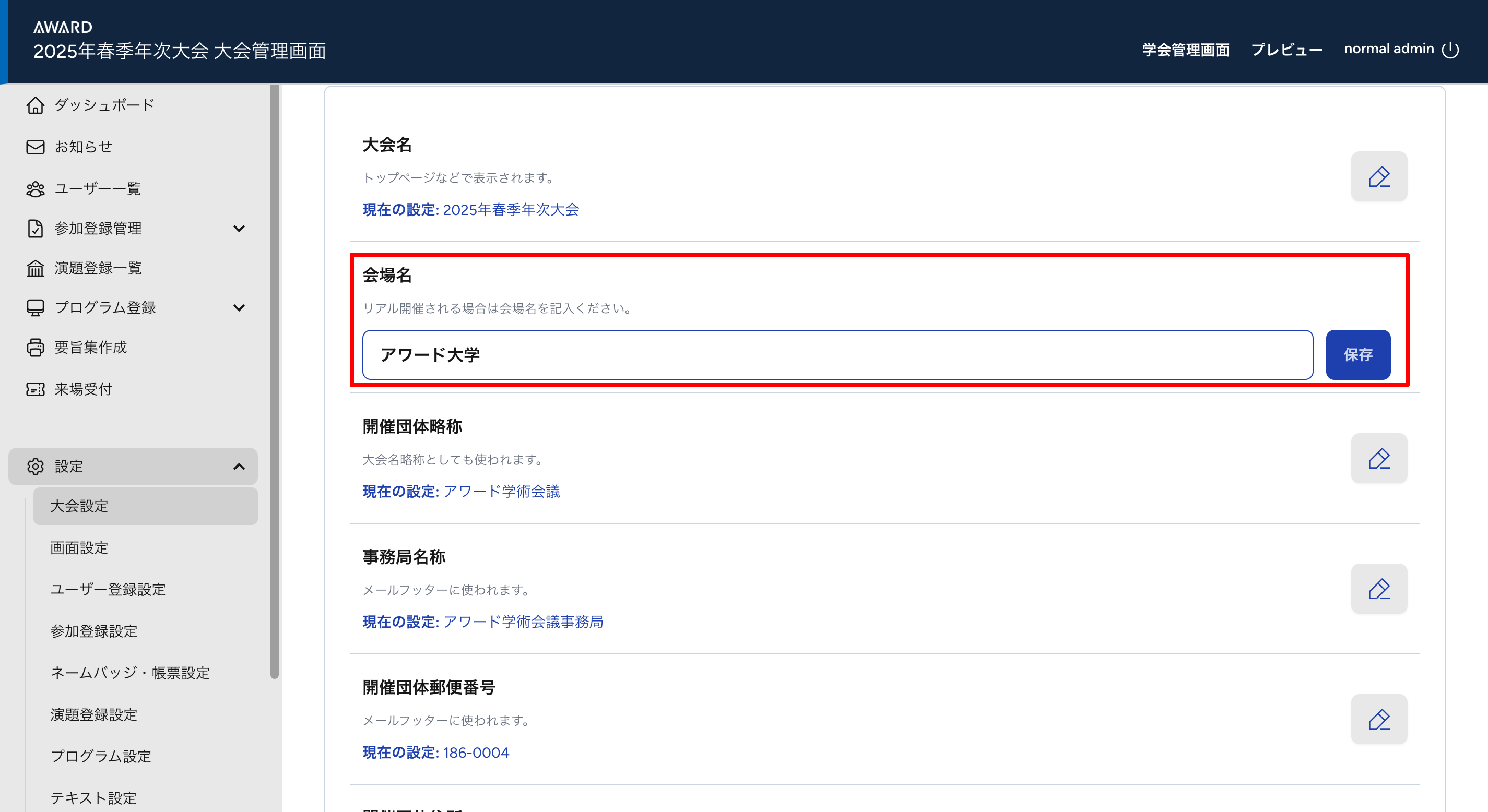The height and width of the screenshot is (812, 1488).
Task: Click the people icon for ユーザー一覧
Action: [35, 189]
